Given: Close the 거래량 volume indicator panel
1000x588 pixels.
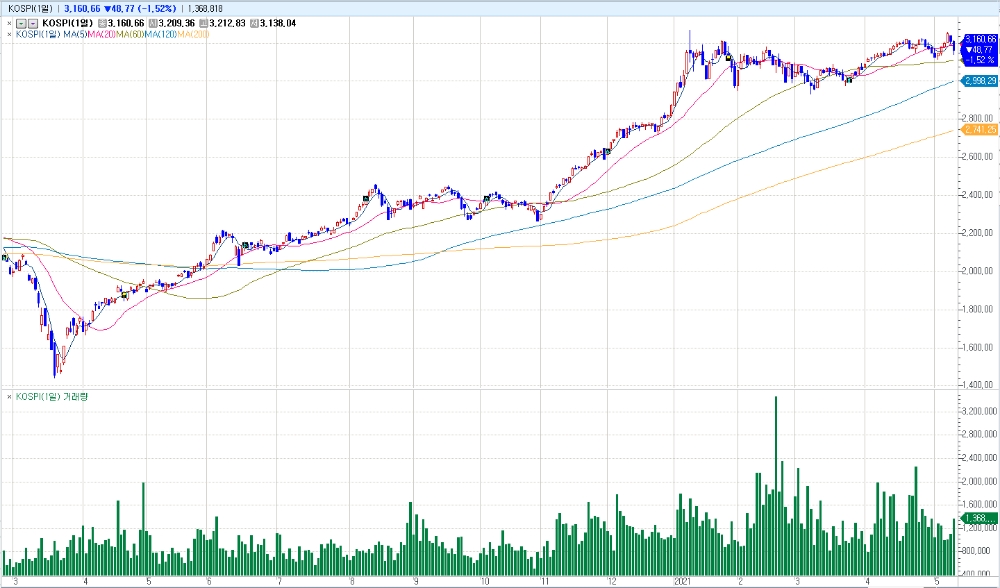Looking at the screenshot, I should click(10, 397).
